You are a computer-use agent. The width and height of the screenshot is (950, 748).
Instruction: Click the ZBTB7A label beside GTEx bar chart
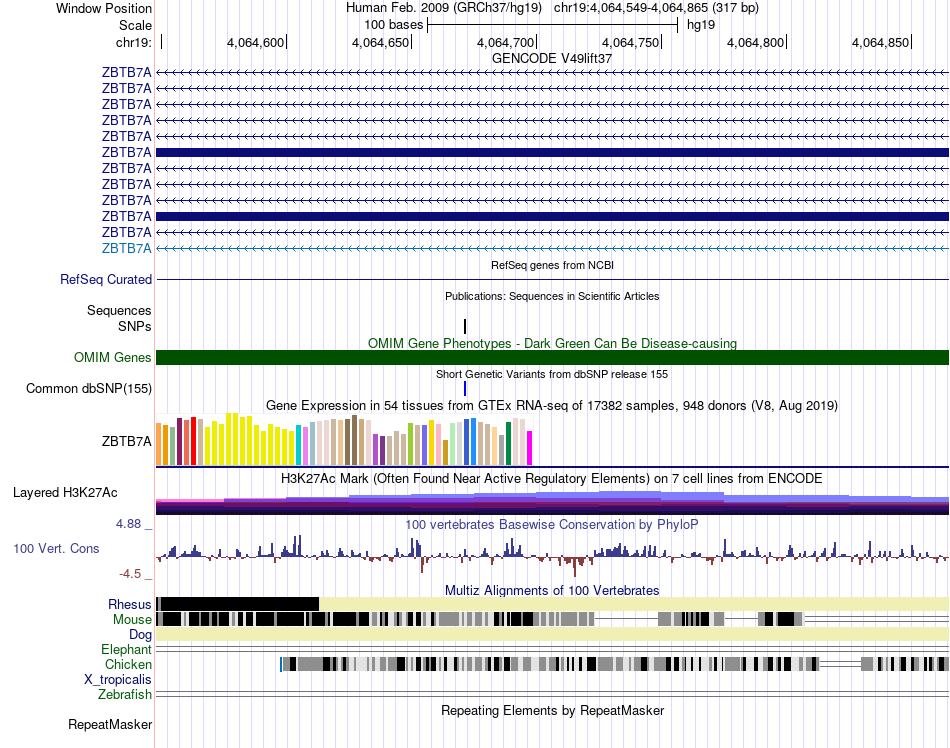(x=127, y=441)
